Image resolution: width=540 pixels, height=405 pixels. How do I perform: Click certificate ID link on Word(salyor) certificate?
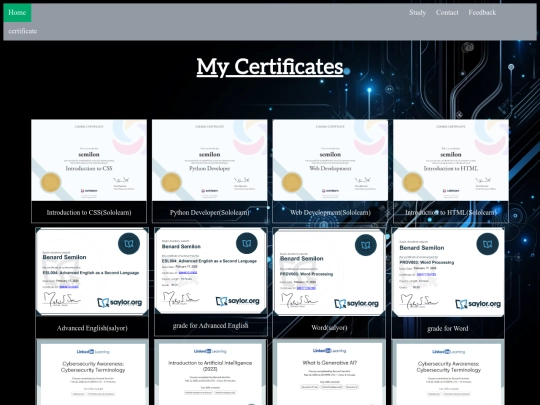(x=306, y=288)
